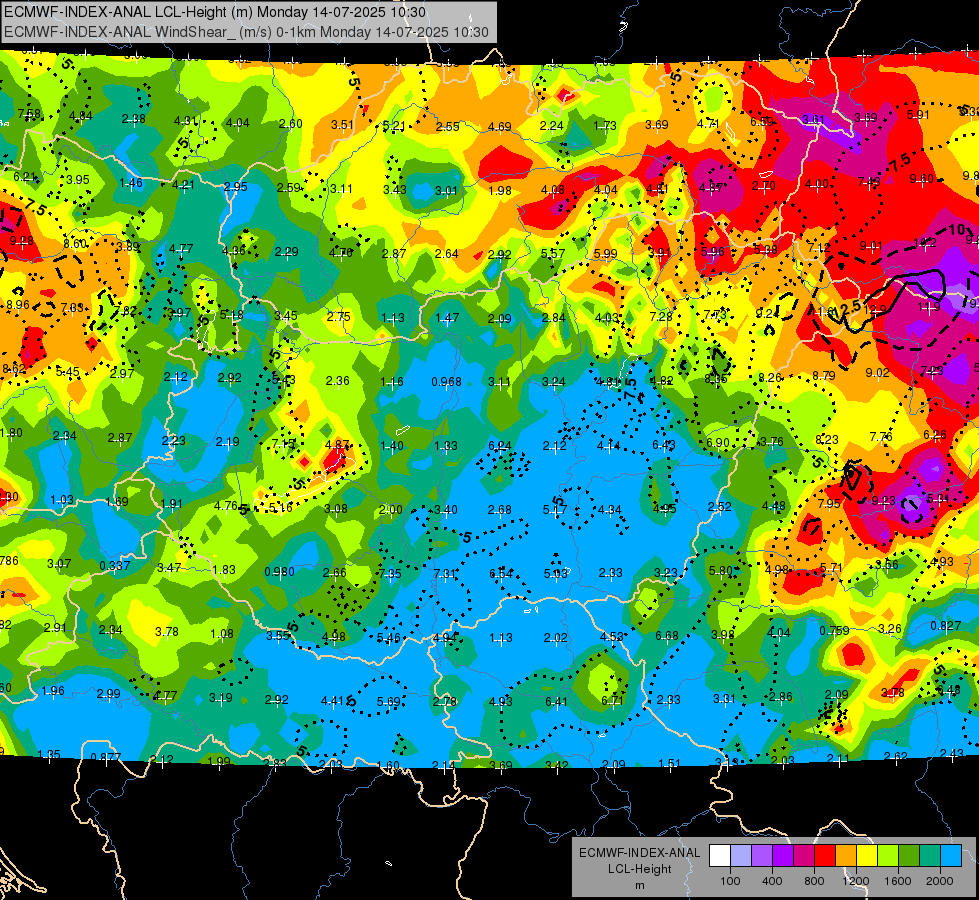Click the legend label '1200'

(855, 881)
